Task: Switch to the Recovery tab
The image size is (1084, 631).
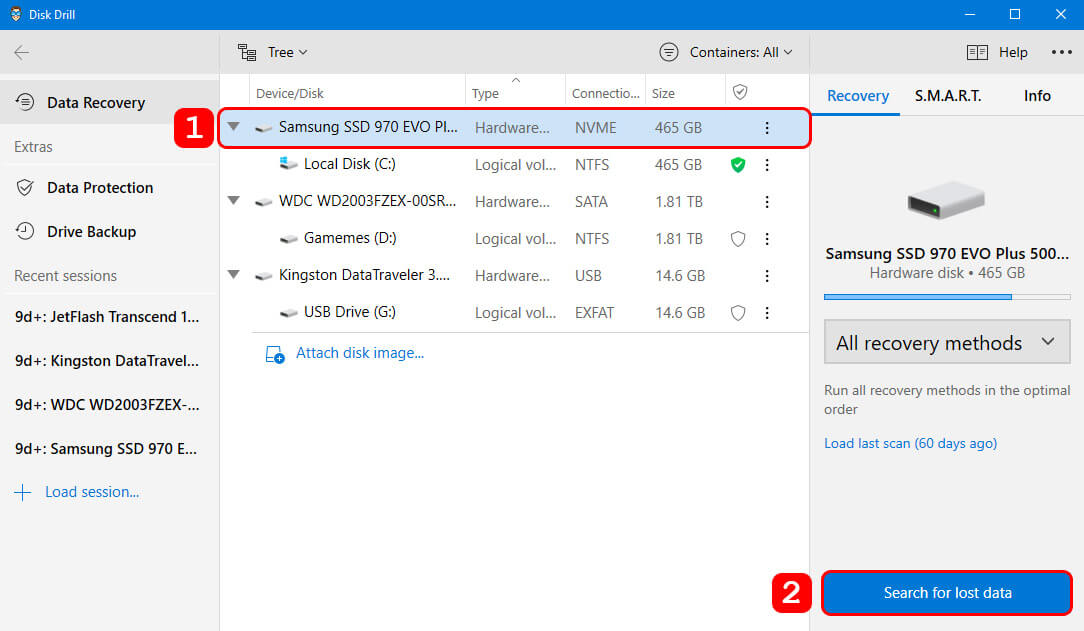Action: tap(857, 95)
